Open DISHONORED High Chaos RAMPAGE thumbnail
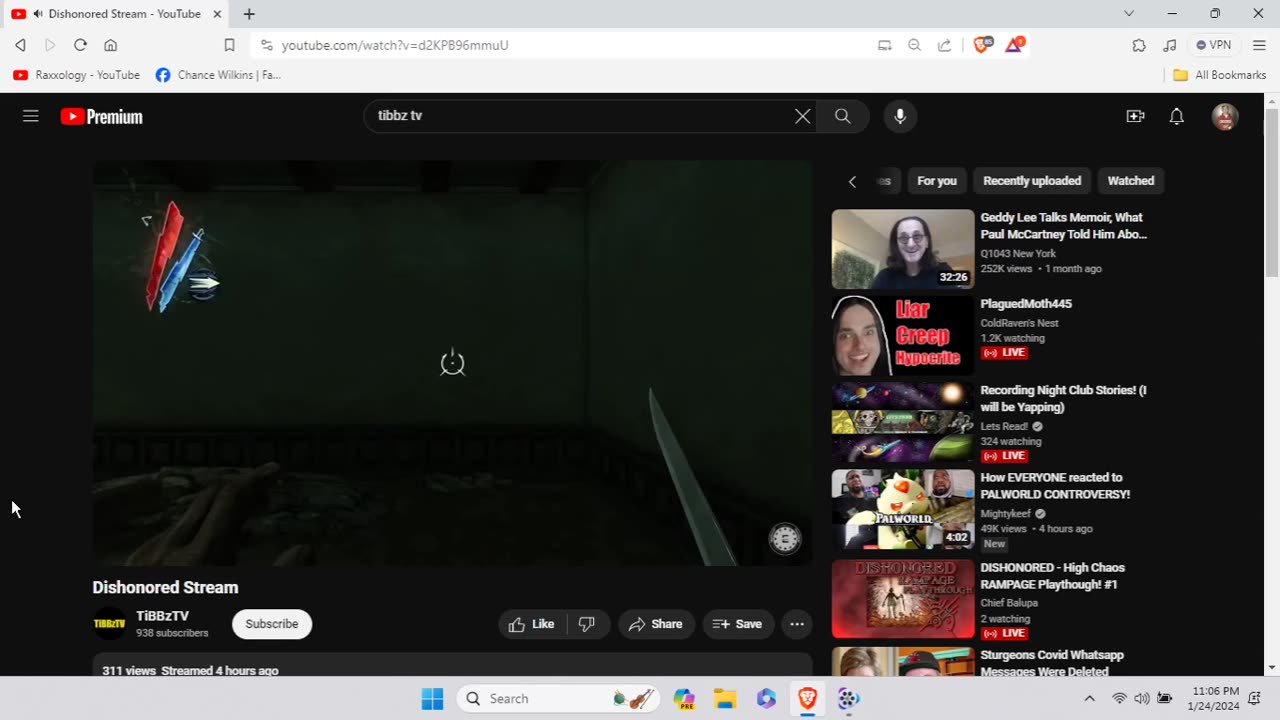Viewport: 1280px width, 720px height. click(x=903, y=598)
